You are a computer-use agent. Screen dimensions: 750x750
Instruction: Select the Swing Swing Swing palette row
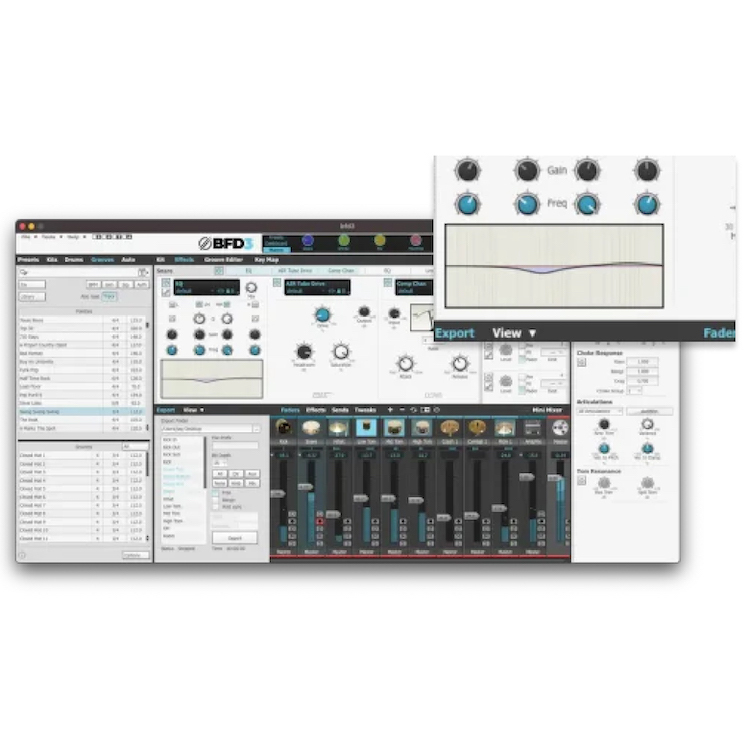(x=84, y=411)
